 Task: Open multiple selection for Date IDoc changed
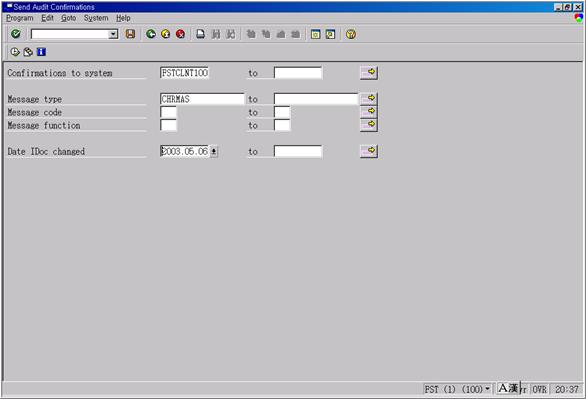click(369, 151)
